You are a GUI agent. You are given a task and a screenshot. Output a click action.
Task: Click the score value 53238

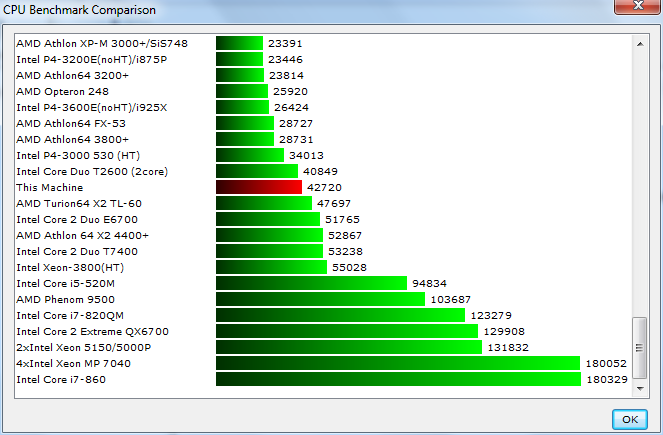pyautogui.click(x=345, y=252)
